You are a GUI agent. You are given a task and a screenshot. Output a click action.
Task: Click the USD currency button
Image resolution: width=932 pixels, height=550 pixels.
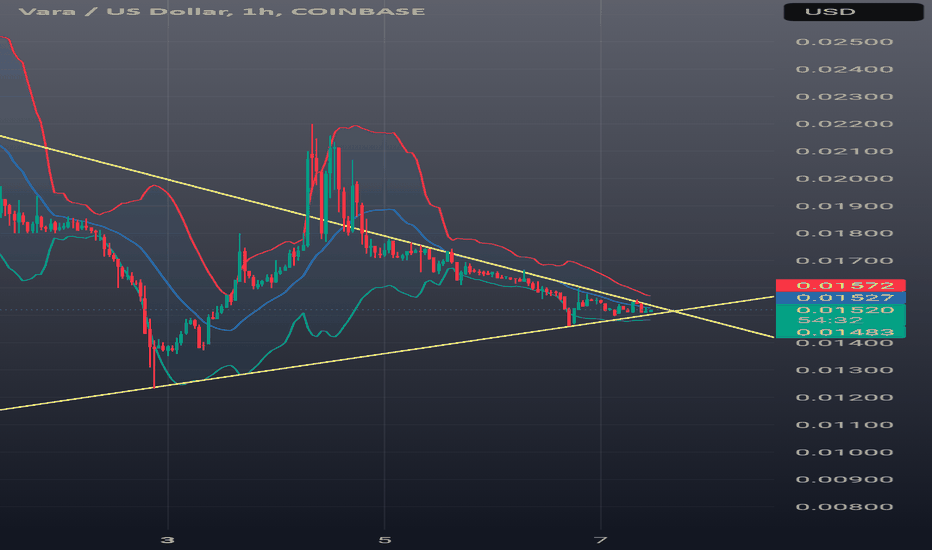click(x=853, y=12)
